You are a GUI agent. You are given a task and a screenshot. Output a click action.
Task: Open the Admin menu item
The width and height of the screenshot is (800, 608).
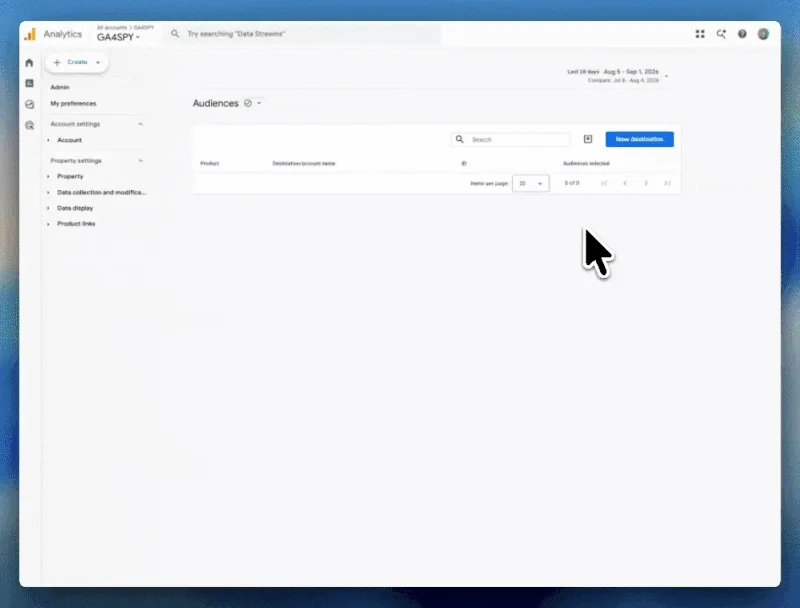click(x=60, y=87)
